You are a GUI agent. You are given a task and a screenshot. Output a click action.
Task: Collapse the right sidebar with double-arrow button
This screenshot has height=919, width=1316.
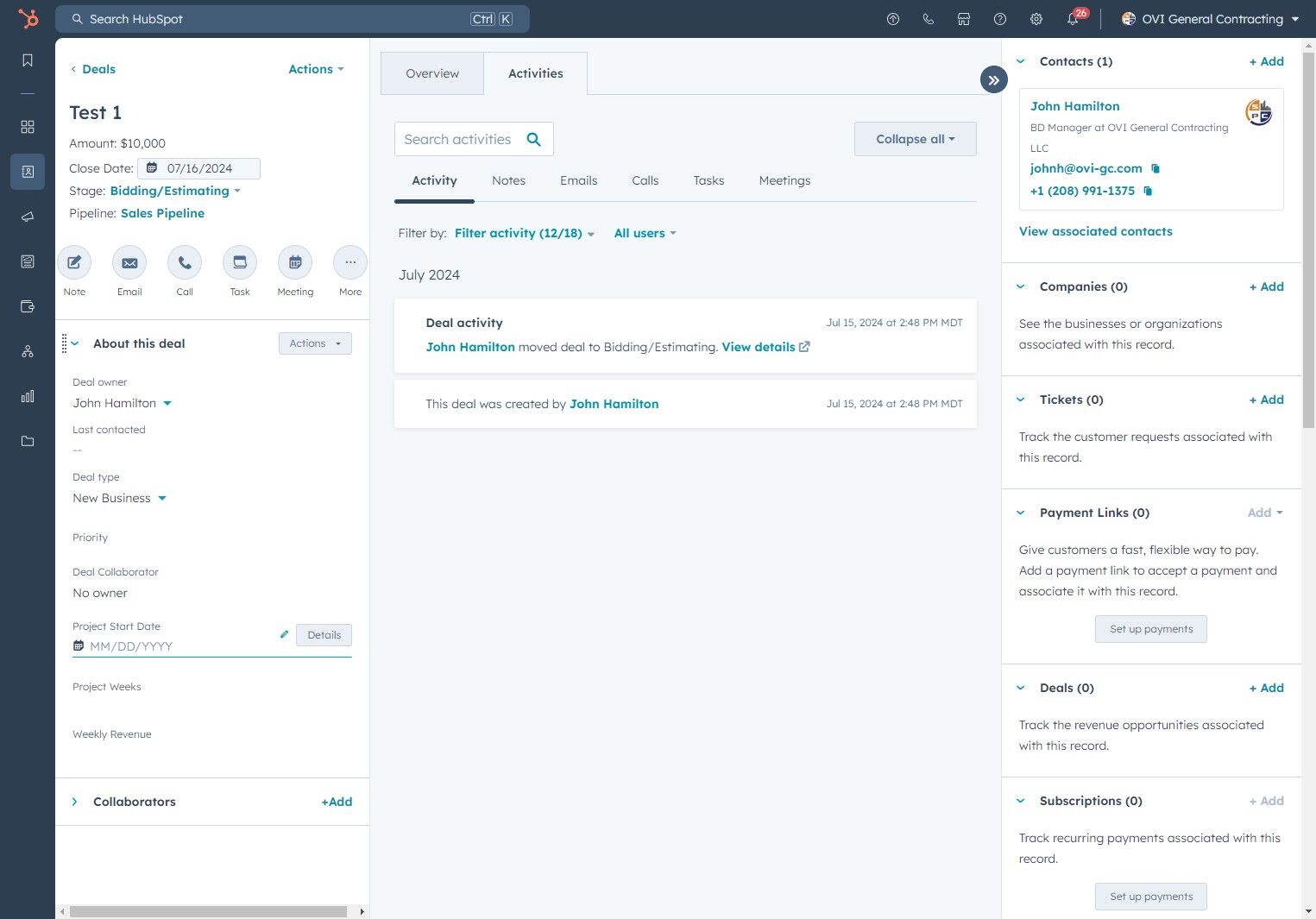(x=994, y=80)
